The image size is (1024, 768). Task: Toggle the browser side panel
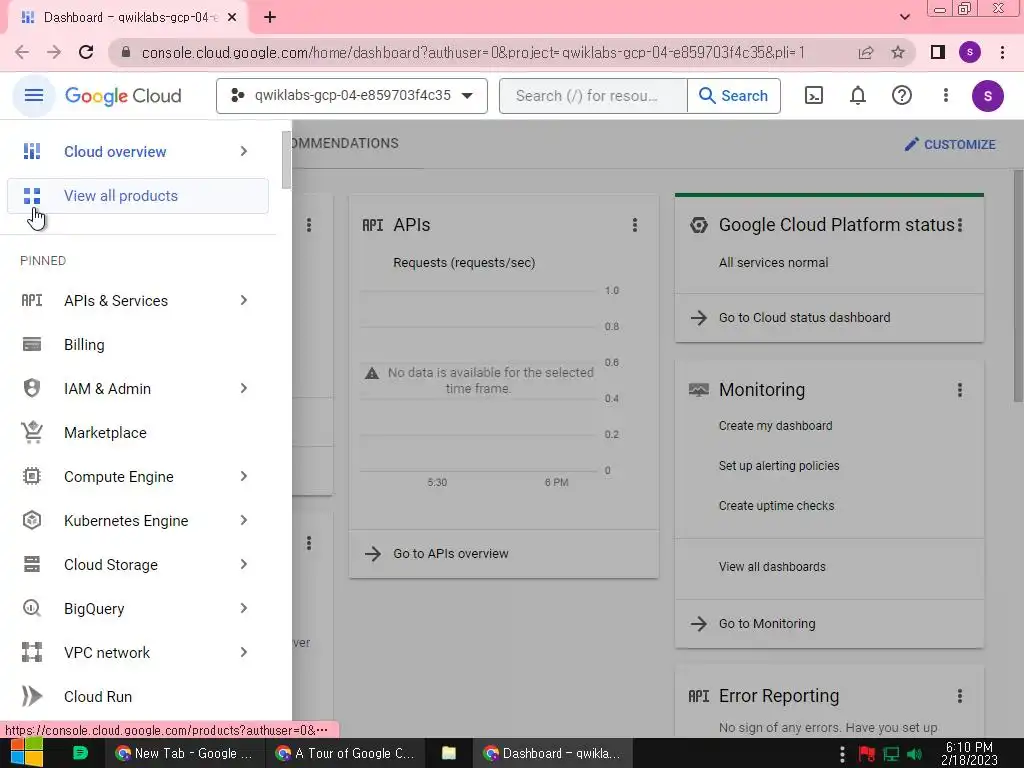[x=938, y=52]
